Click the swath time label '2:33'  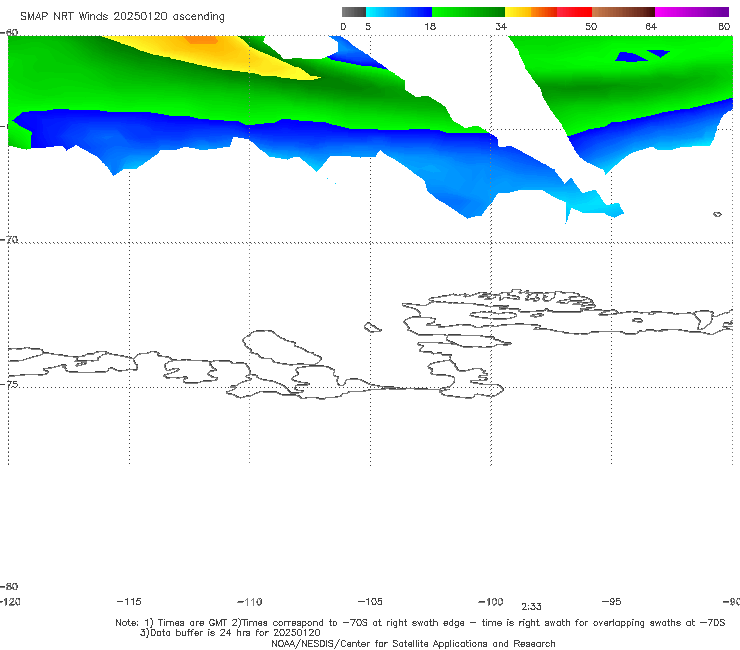(531, 607)
